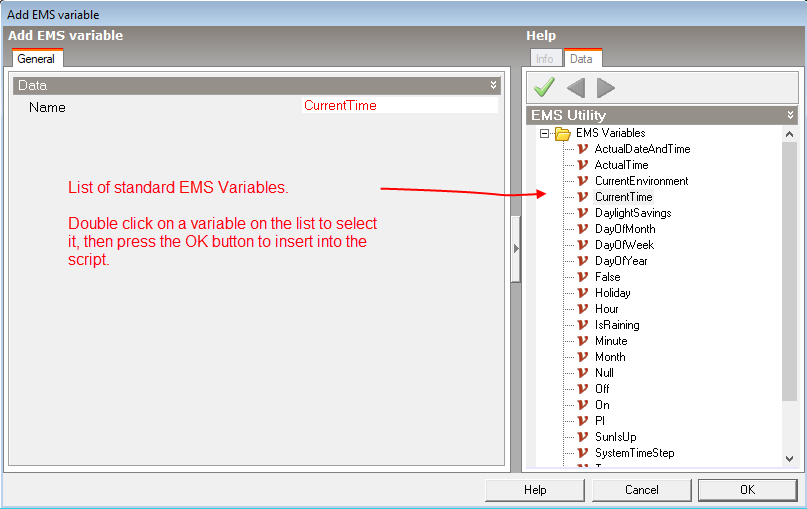Collapse the EMS Variables tree node
Image resolution: width=807 pixels, height=509 pixels.
pos(545,133)
